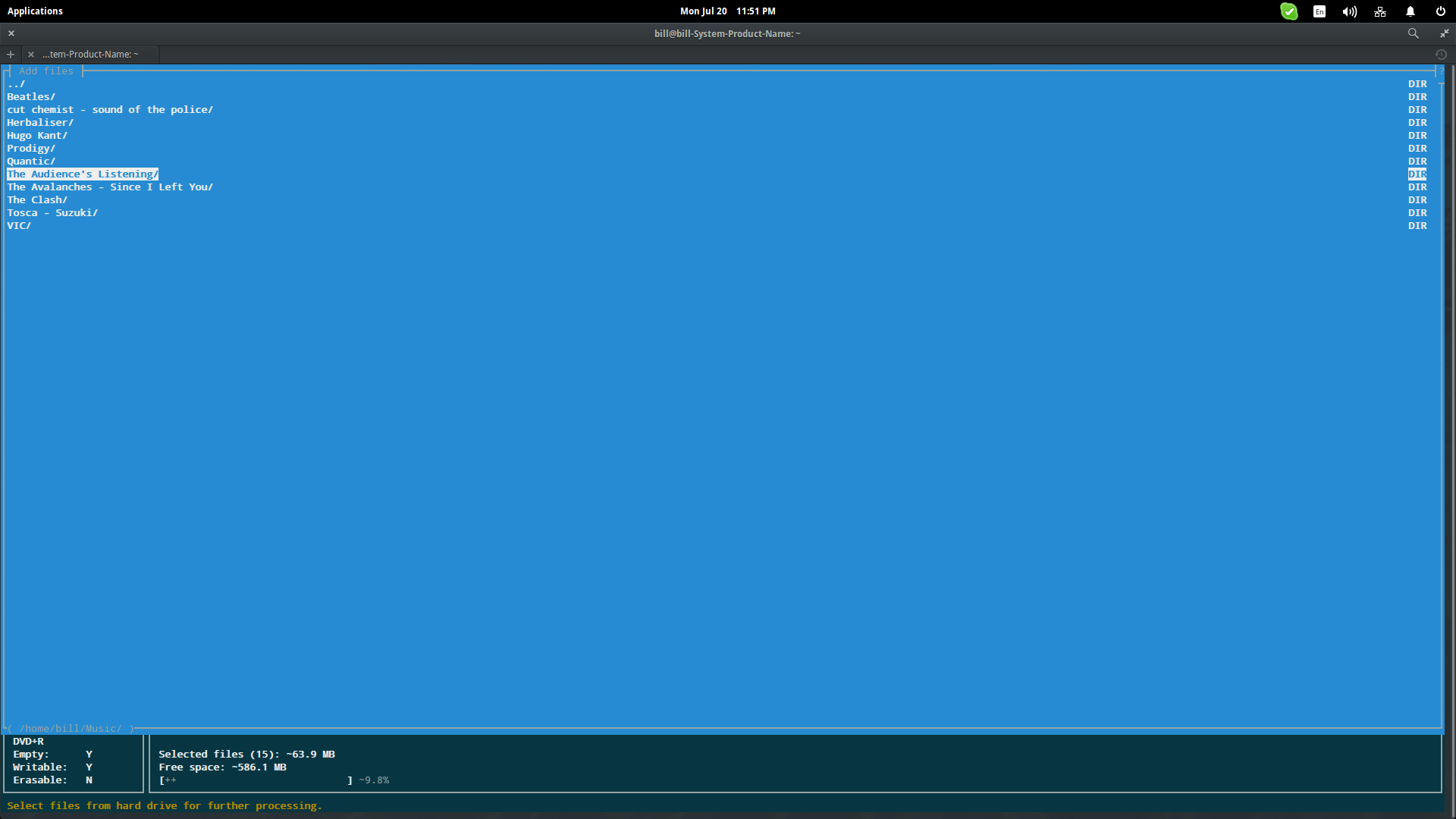Close the terminal tab via its x
This screenshot has width=1456, height=819.
tap(31, 55)
